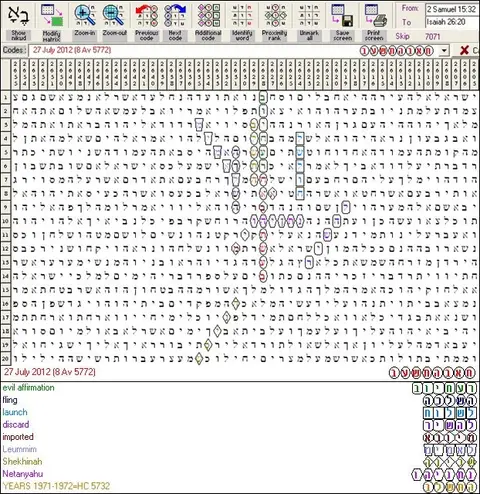Select the 'launch' code entry

(x=15, y=412)
